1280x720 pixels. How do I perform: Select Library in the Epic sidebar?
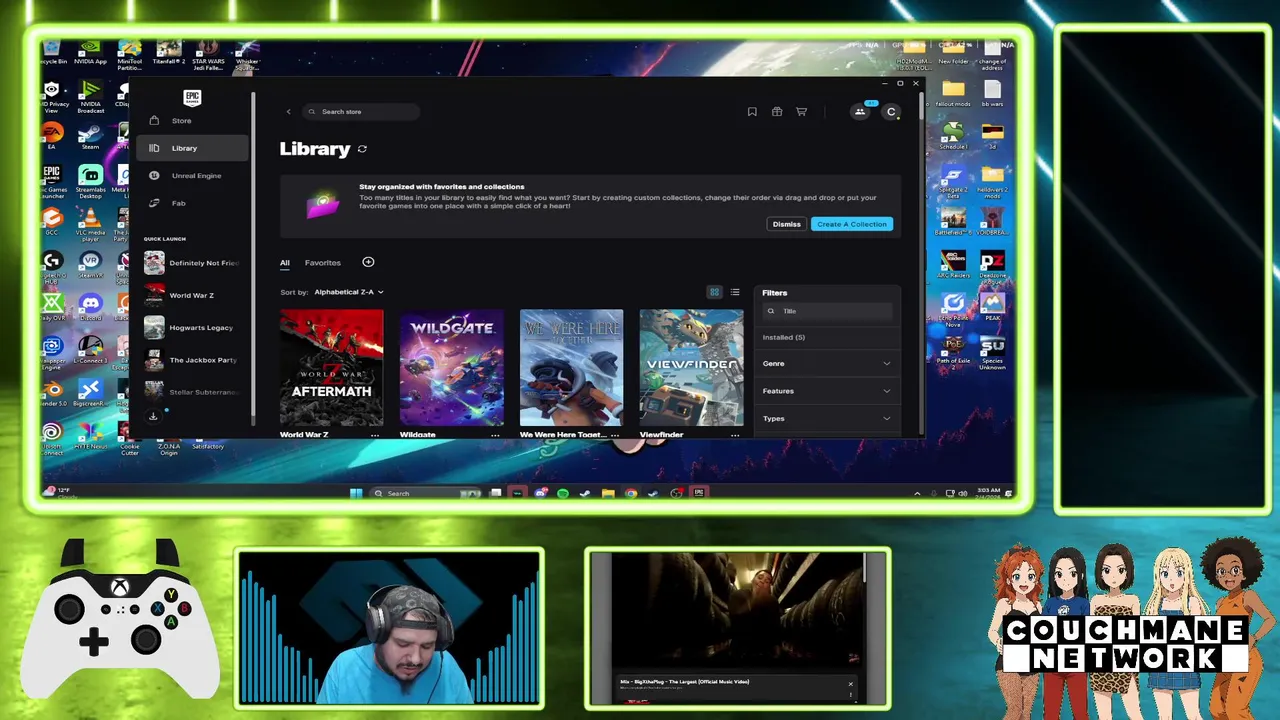192,148
